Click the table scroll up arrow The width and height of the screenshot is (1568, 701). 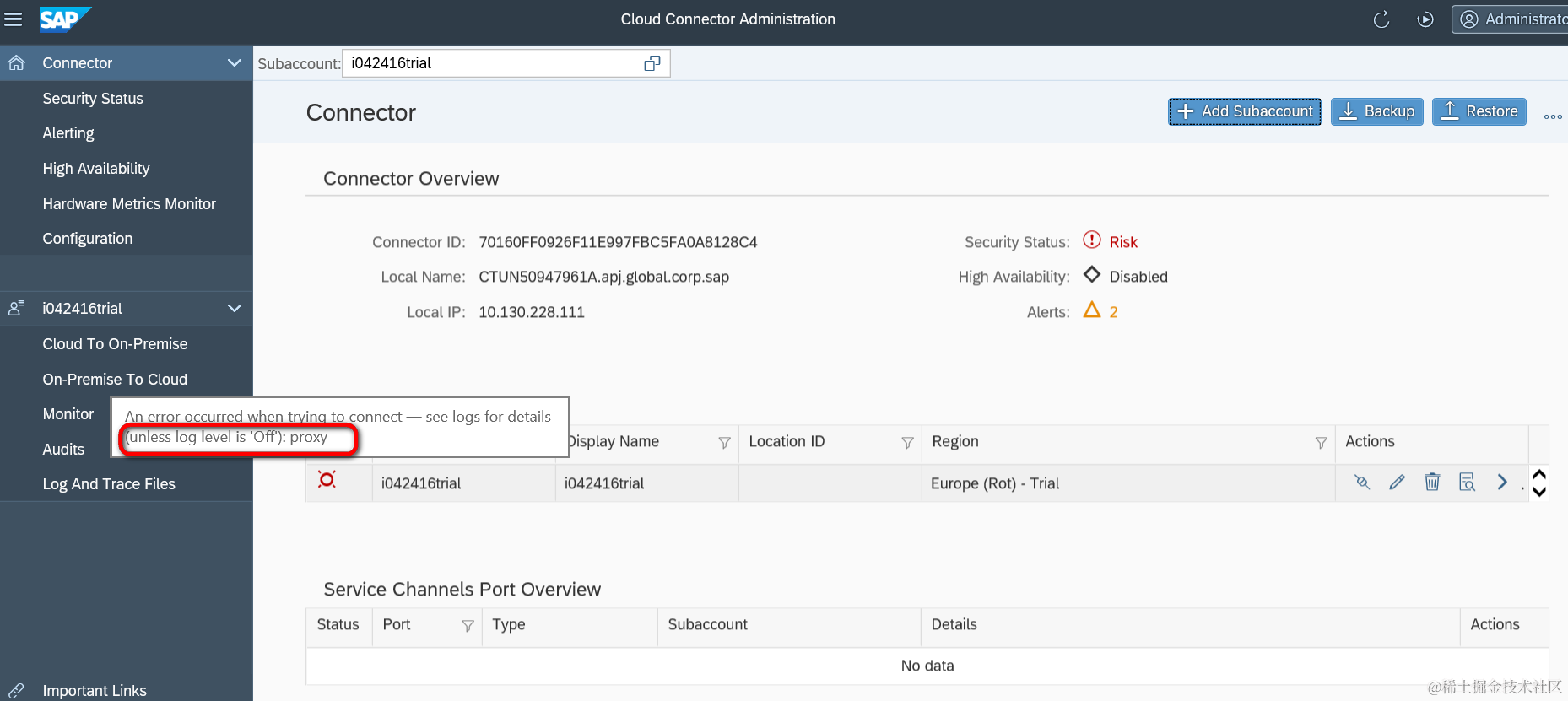pos(1539,475)
